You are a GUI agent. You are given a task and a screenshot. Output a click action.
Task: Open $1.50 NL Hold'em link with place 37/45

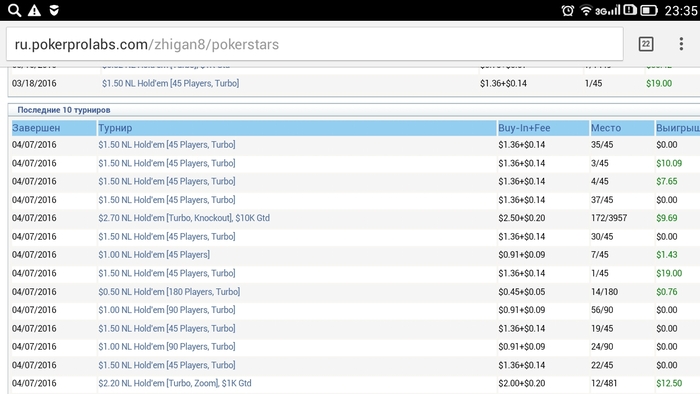coord(167,200)
